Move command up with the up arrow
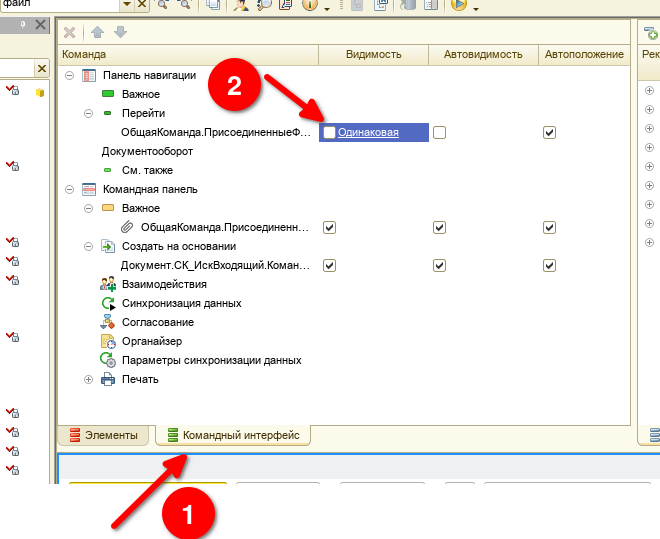 [98, 32]
